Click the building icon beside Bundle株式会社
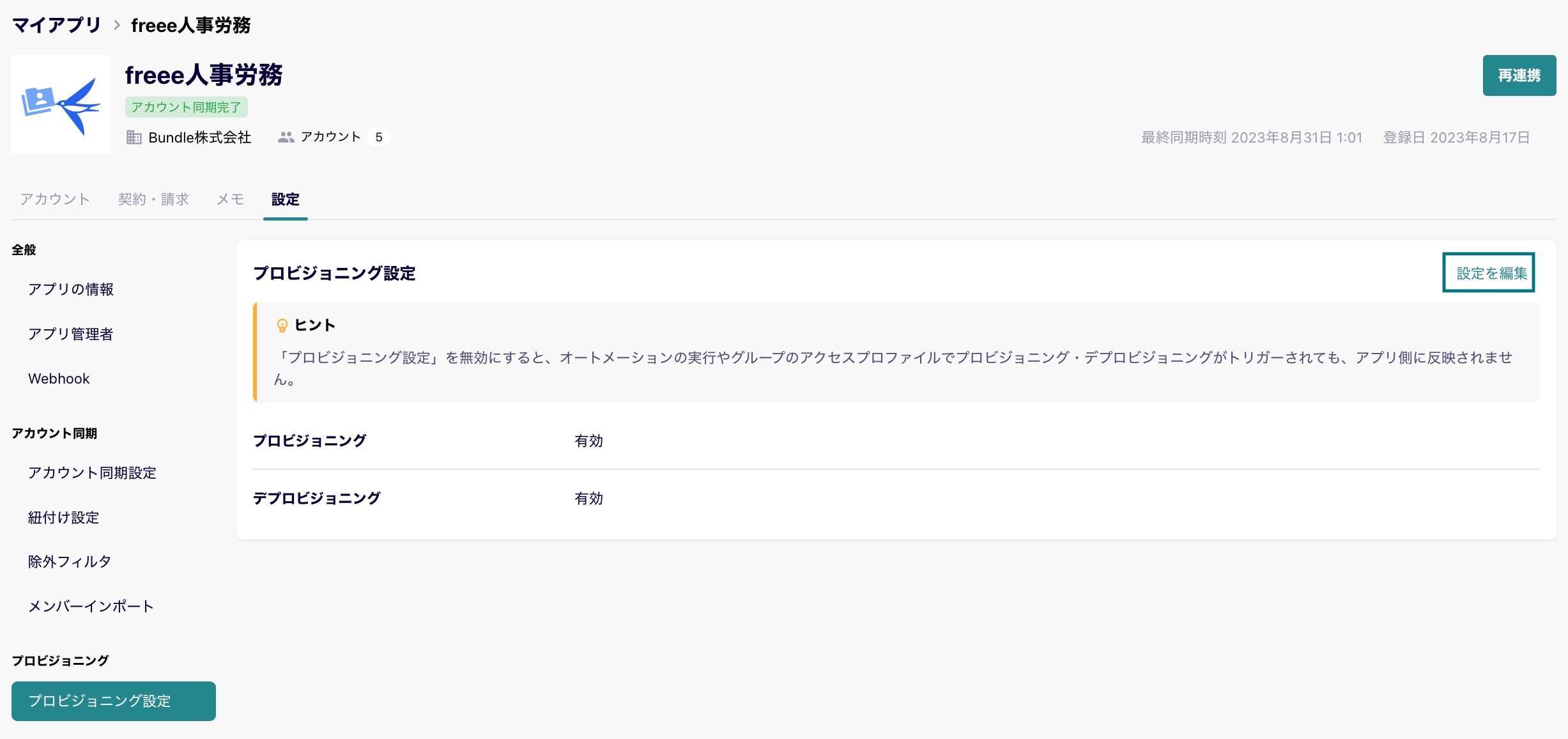1568x739 pixels. click(x=134, y=137)
